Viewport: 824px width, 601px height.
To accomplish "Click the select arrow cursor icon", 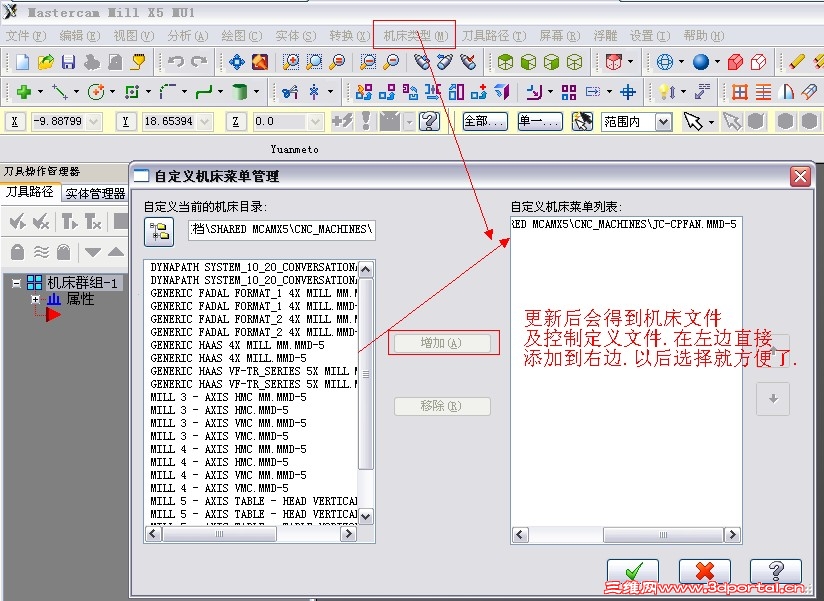I will (x=693, y=122).
